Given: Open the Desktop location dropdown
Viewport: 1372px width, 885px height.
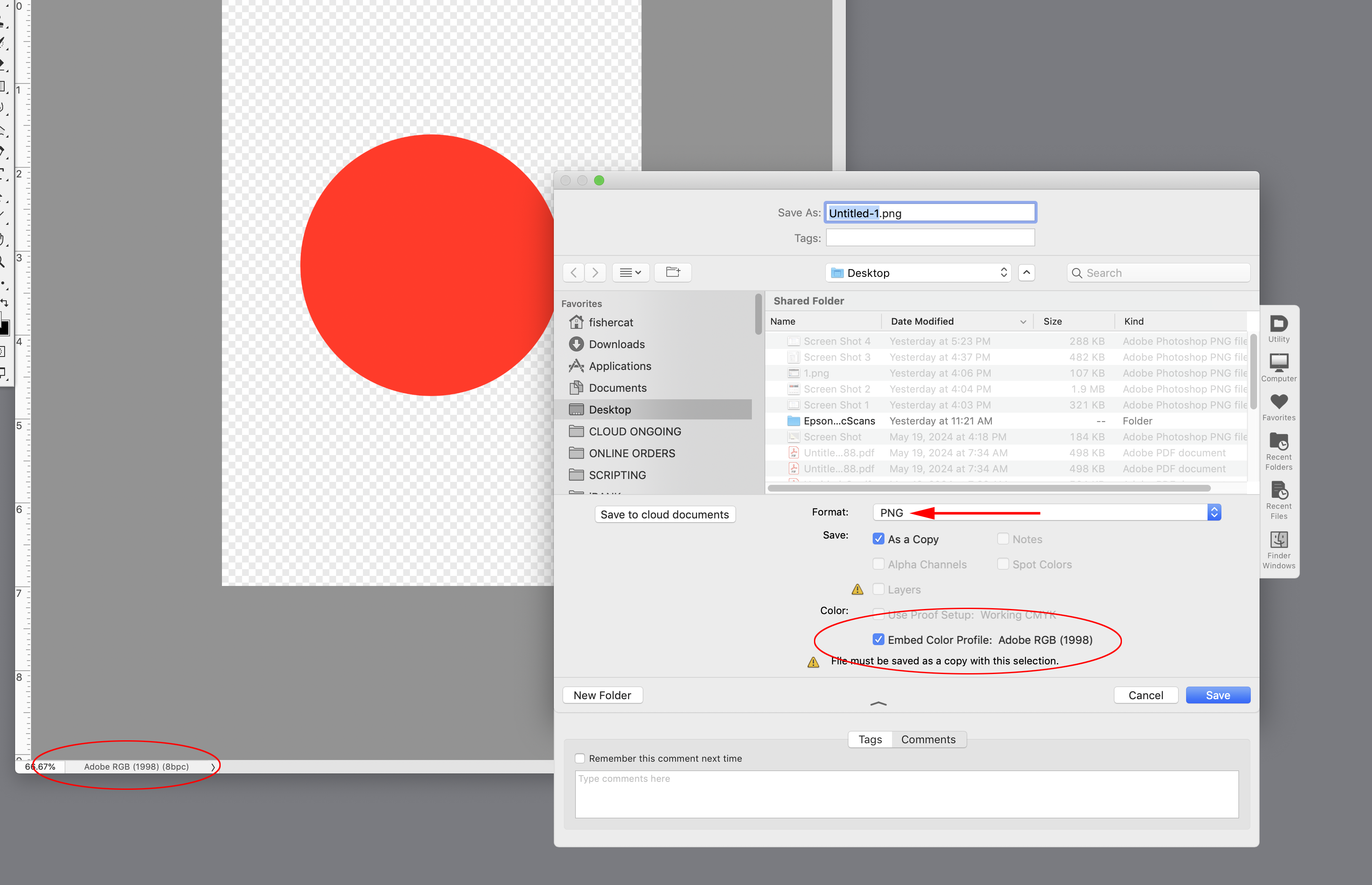Looking at the screenshot, I should 917,272.
